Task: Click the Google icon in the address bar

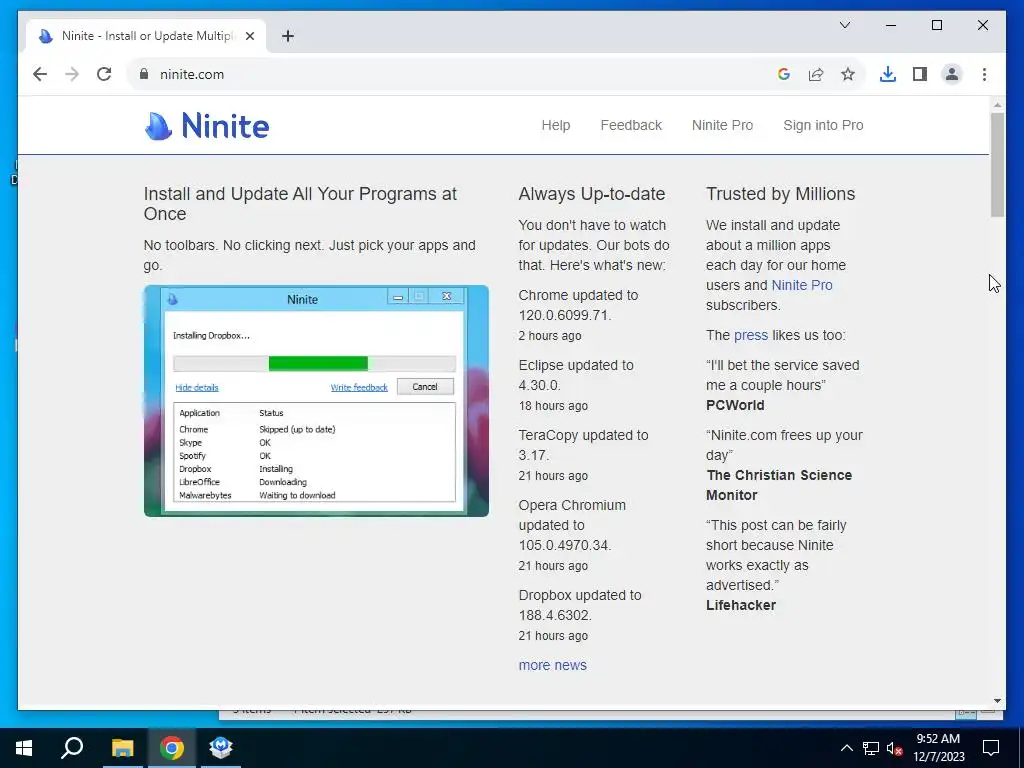Action: [784, 74]
